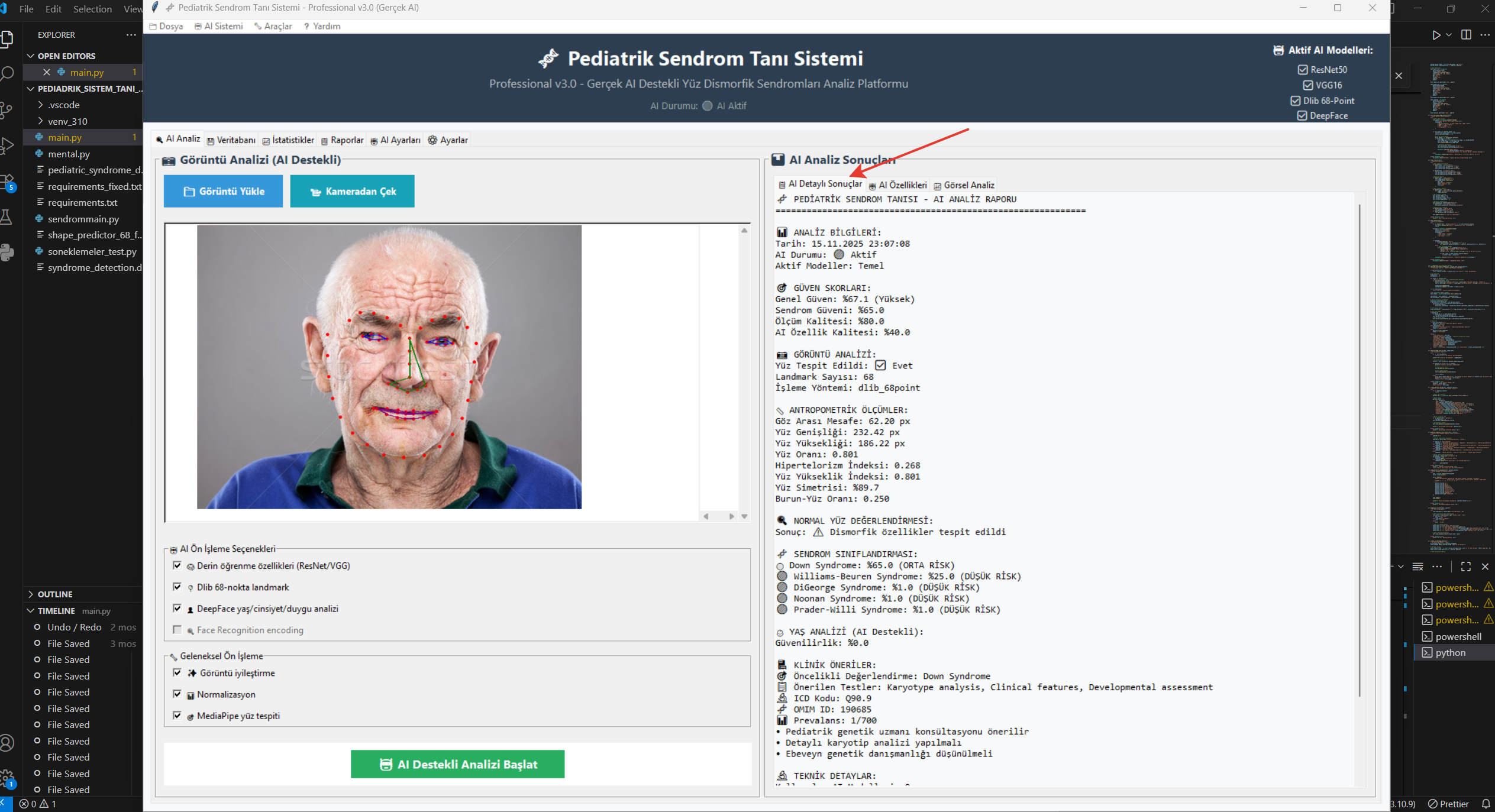Uncheck Dlib 68-nokta landmark option

click(x=177, y=587)
